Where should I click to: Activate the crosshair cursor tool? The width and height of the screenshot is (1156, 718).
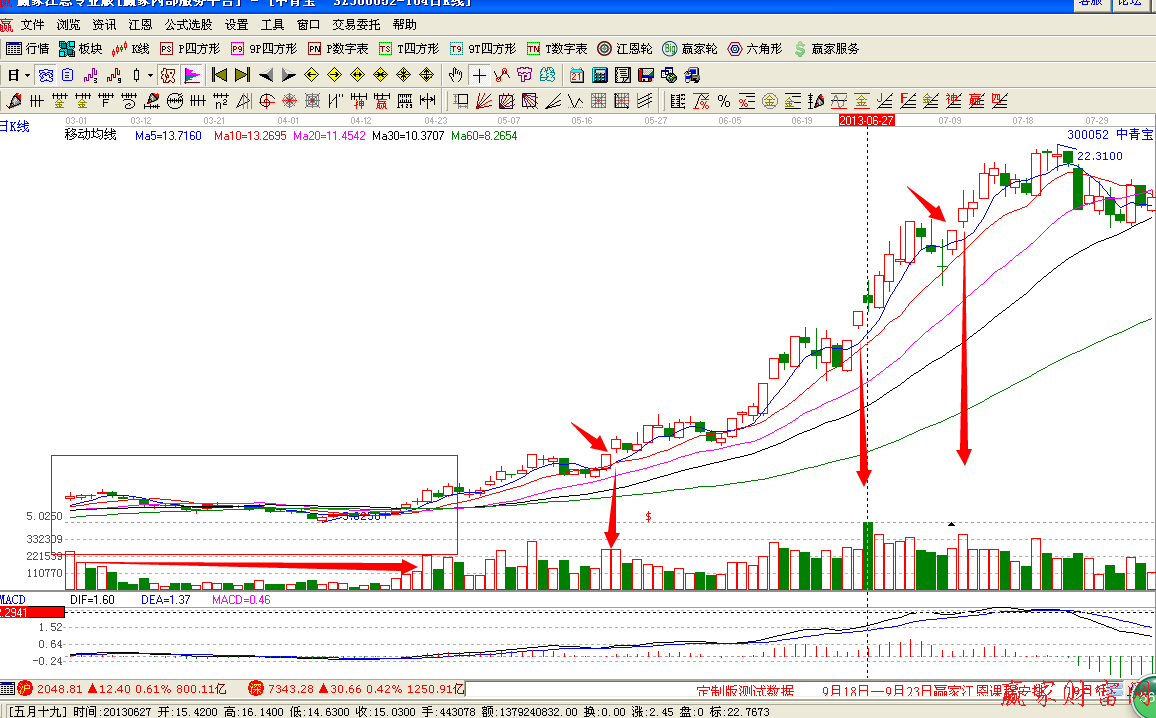[479, 75]
